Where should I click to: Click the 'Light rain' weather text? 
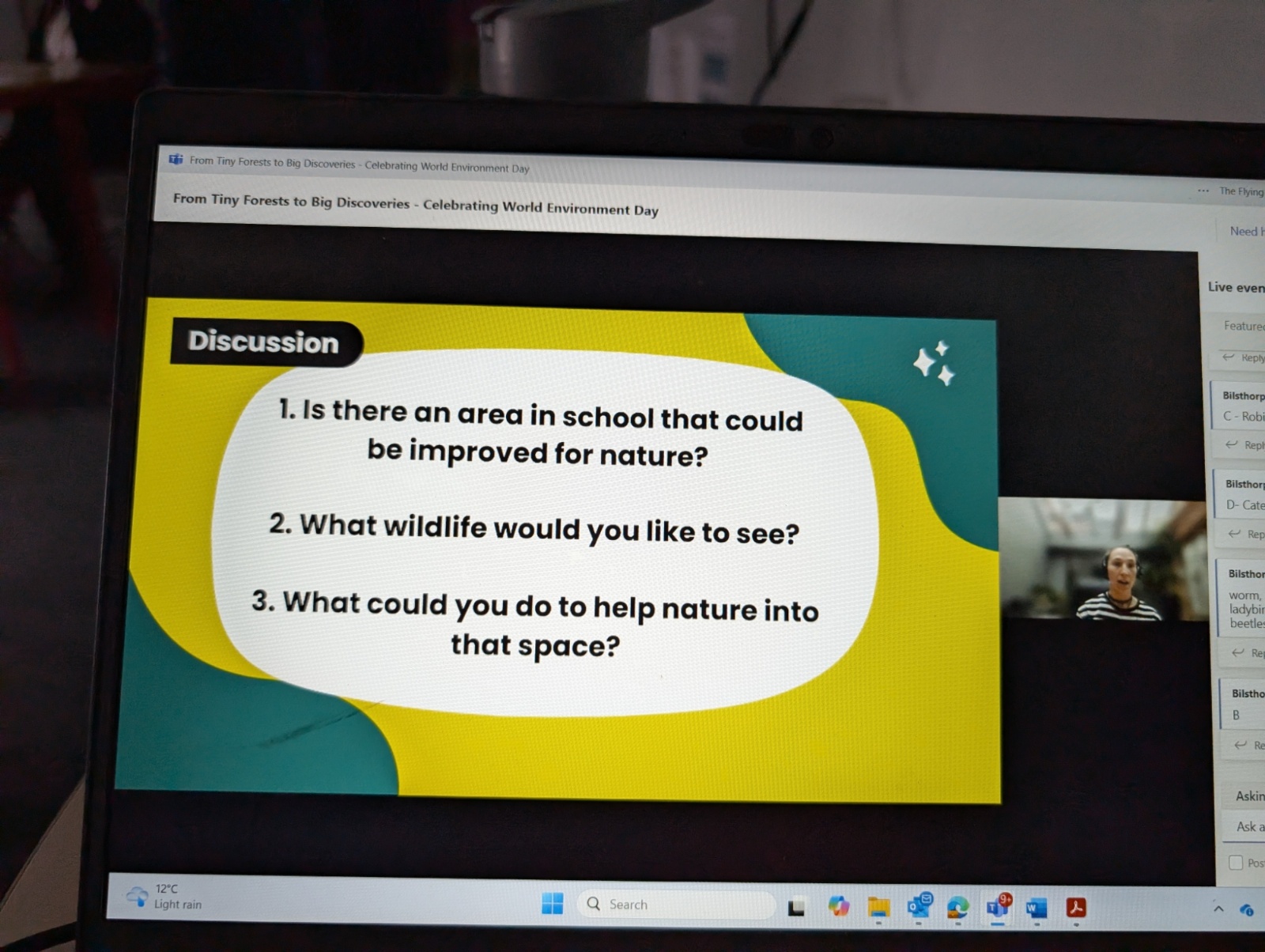pyautogui.click(x=178, y=905)
